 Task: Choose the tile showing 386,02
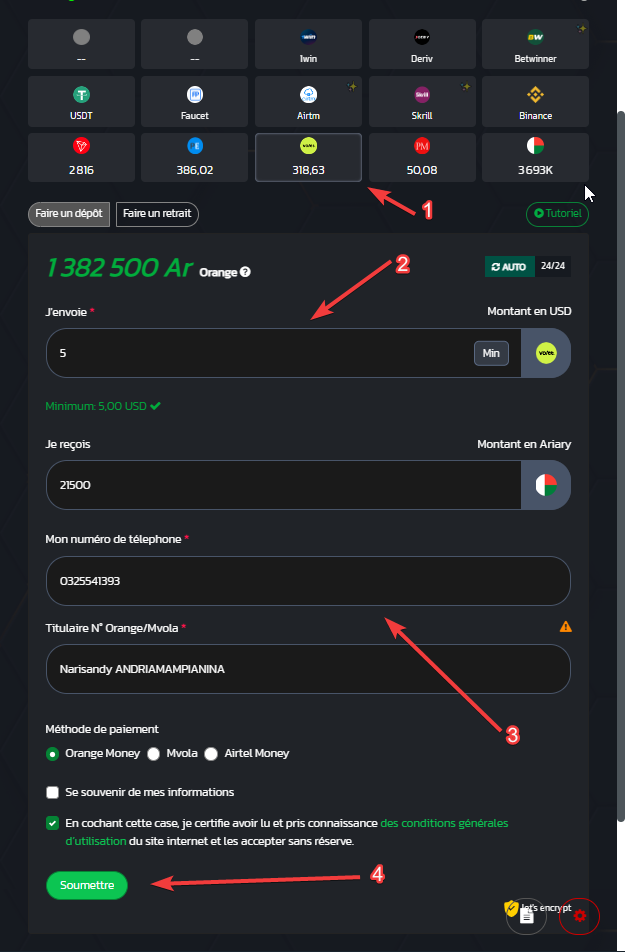[x=194, y=157]
